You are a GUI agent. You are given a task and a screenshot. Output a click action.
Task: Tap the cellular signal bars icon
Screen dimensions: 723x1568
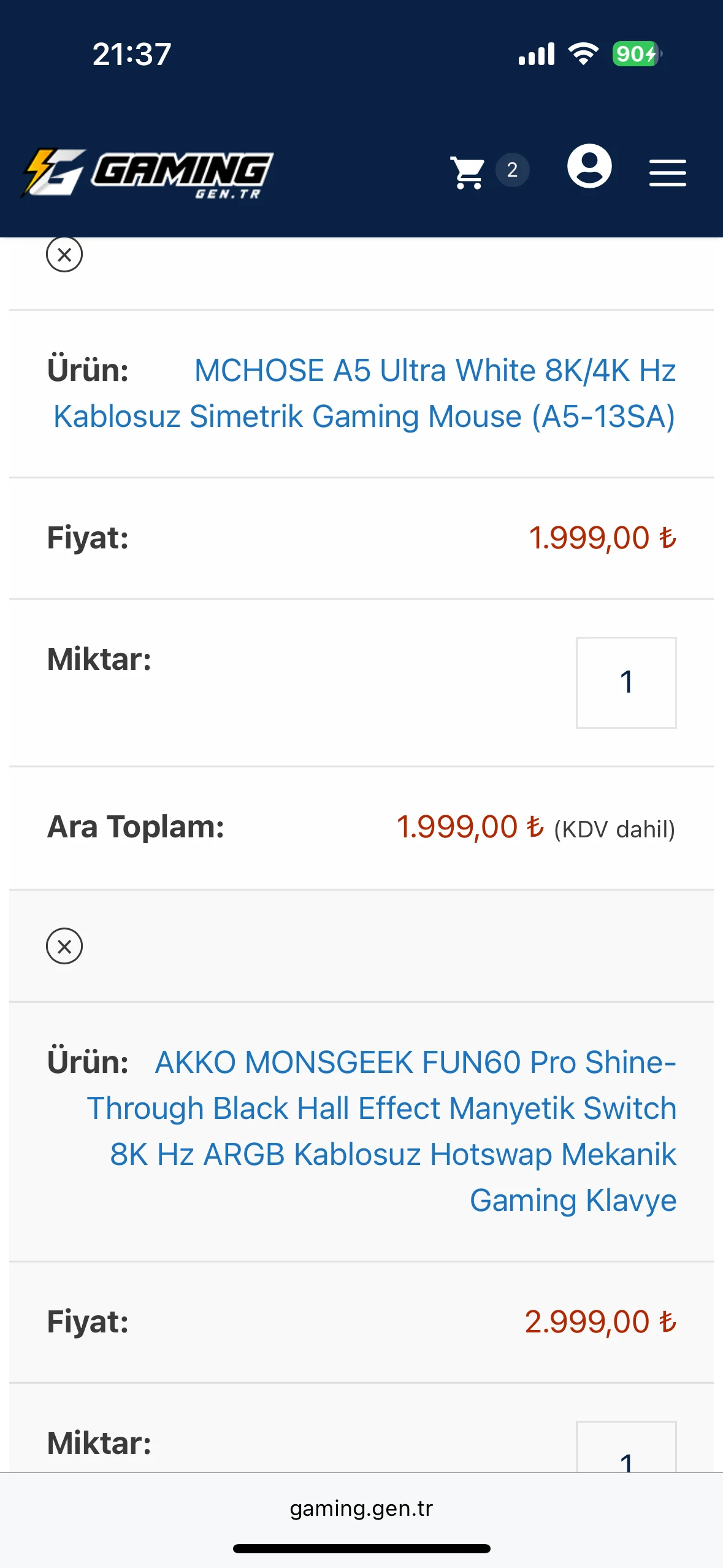point(537,54)
